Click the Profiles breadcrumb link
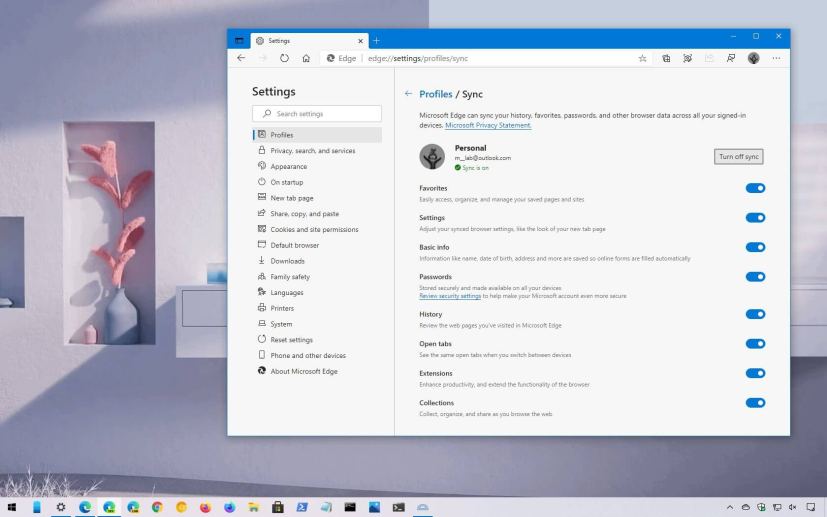The width and height of the screenshot is (827, 517). (x=436, y=94)
